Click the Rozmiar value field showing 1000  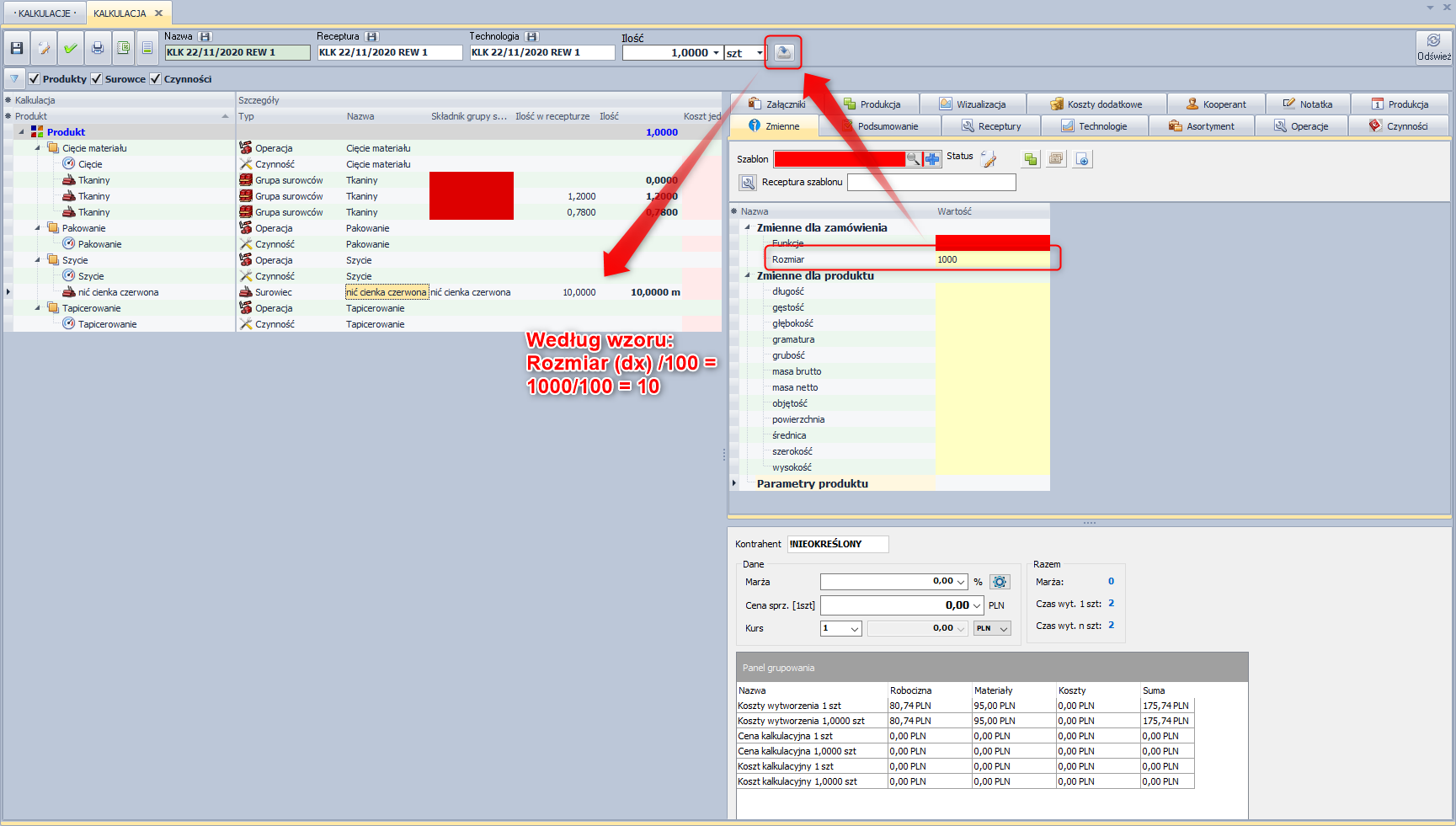tap(992, 259)
